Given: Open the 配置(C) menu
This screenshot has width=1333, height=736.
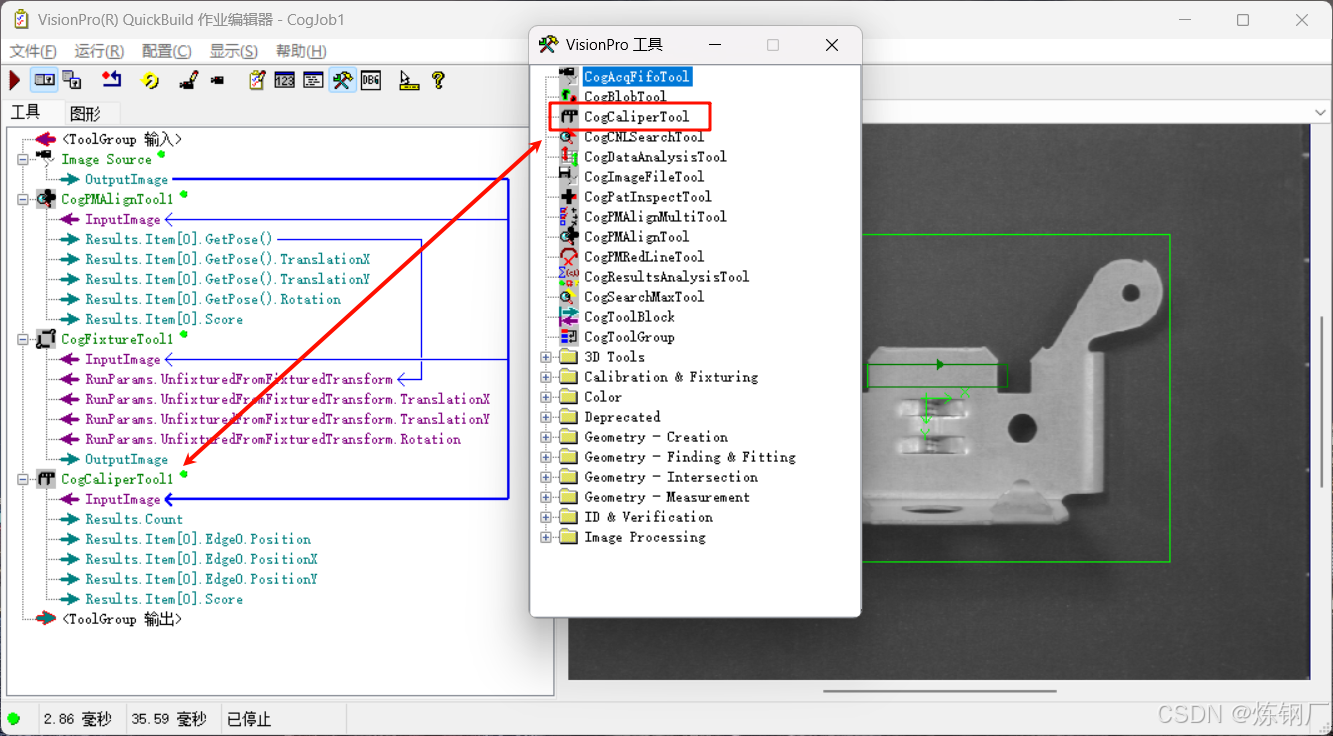Looking at the screenshot, I should (x=167, y=51).
